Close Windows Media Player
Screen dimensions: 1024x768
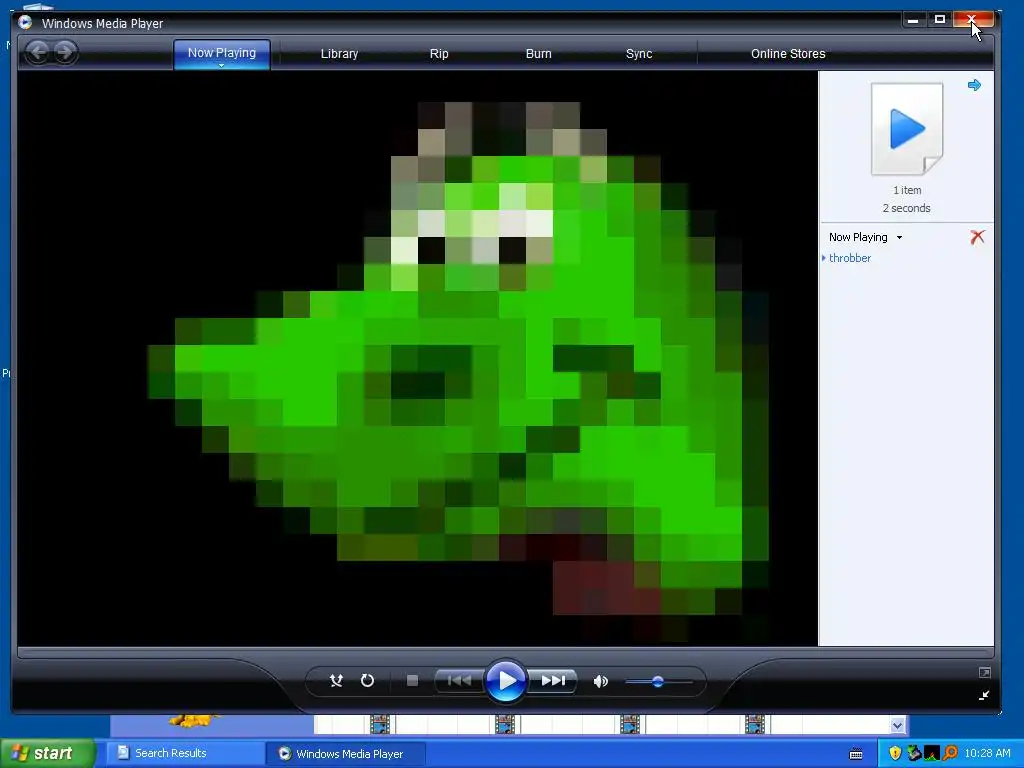(973, 20)
